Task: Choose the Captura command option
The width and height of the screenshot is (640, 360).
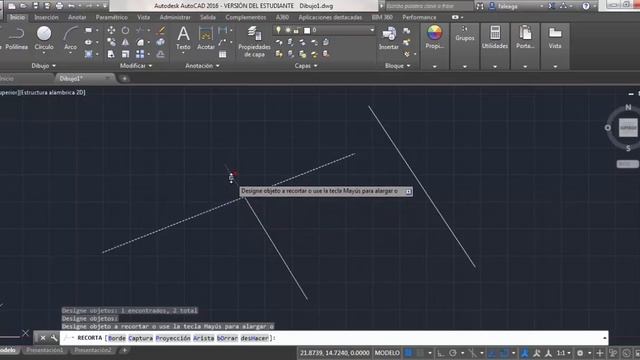Action: 140,338
